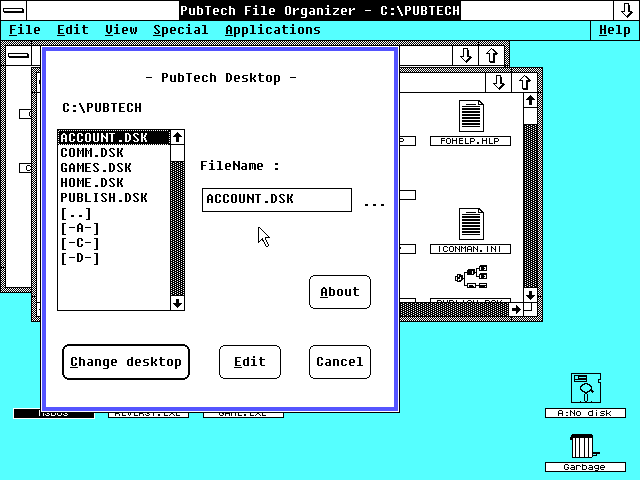
Task: Click the file list scroll-up arrow
Action: [177, 138]
